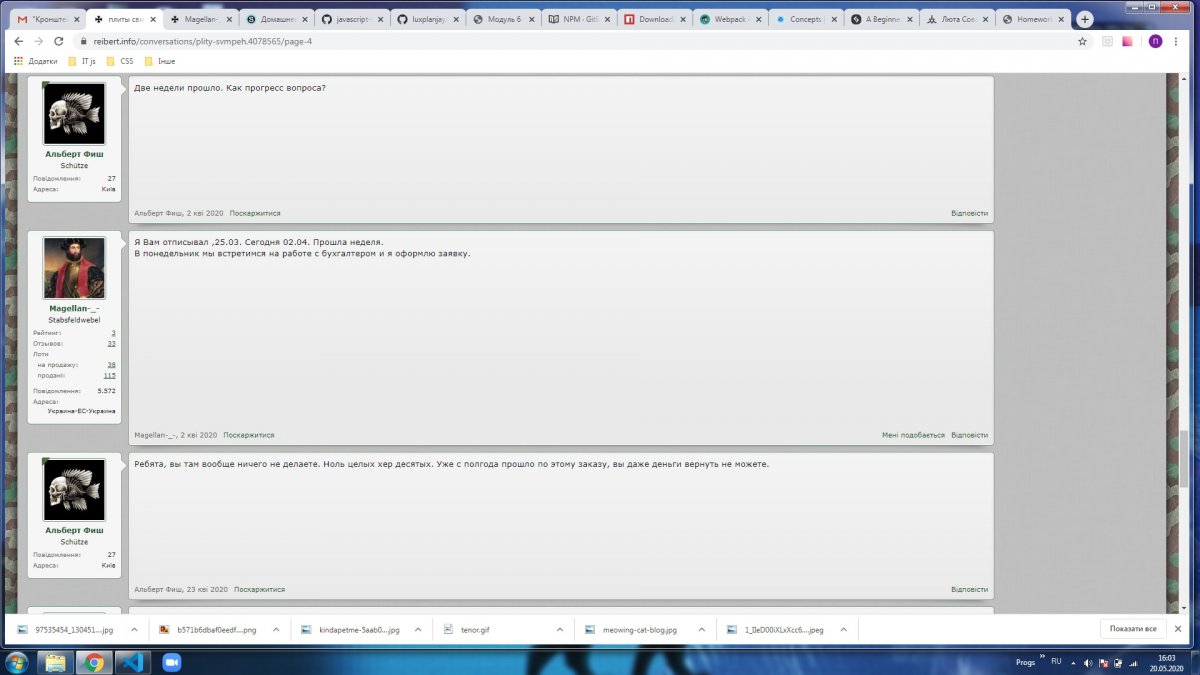Click Поскаржитися under 2 кві Альберт Фиш post
This screenshot has height=675, width=1200.
[x=255, y=213]
